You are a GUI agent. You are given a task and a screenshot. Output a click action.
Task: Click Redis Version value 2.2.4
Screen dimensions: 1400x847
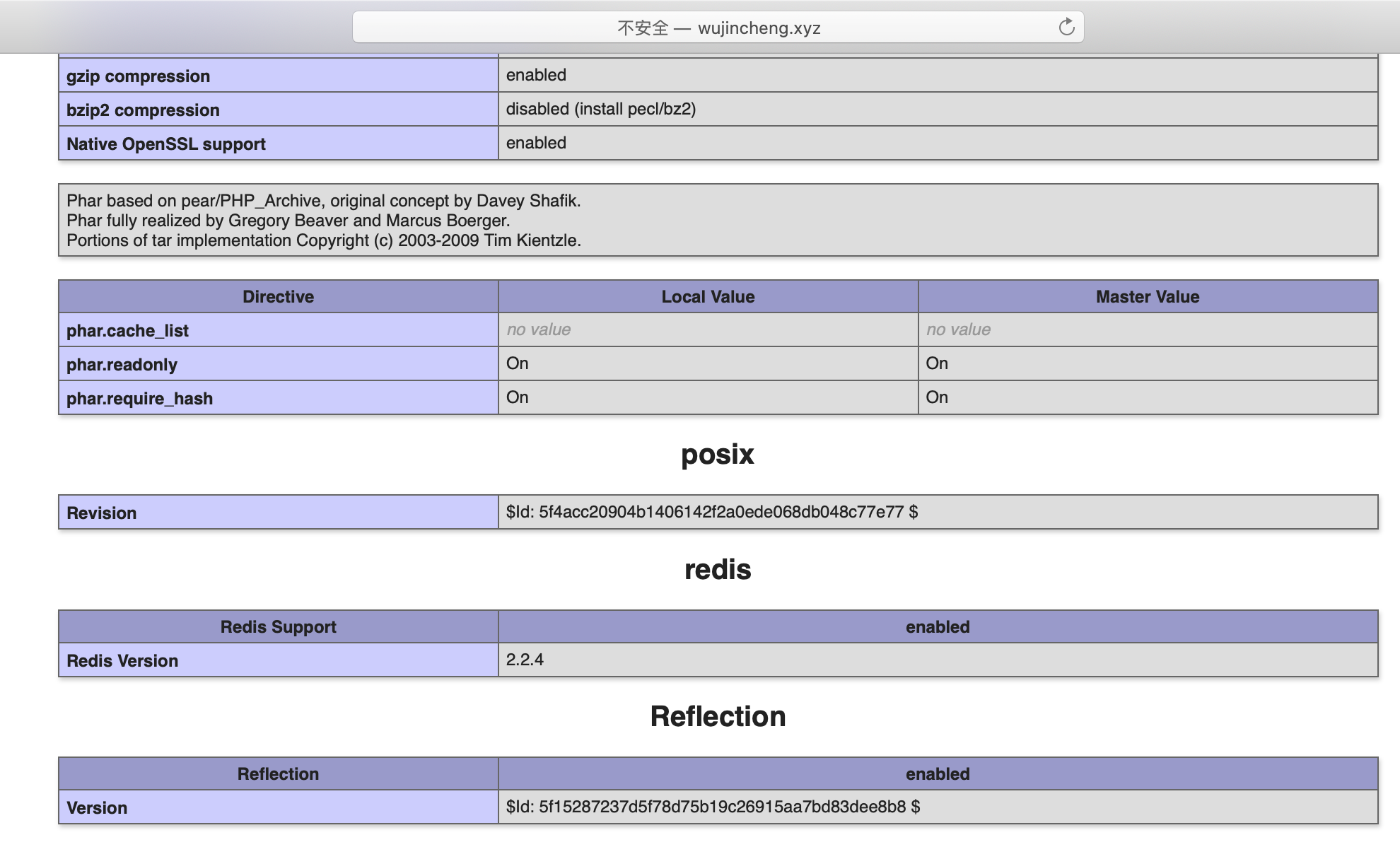(x=525, y=660)
